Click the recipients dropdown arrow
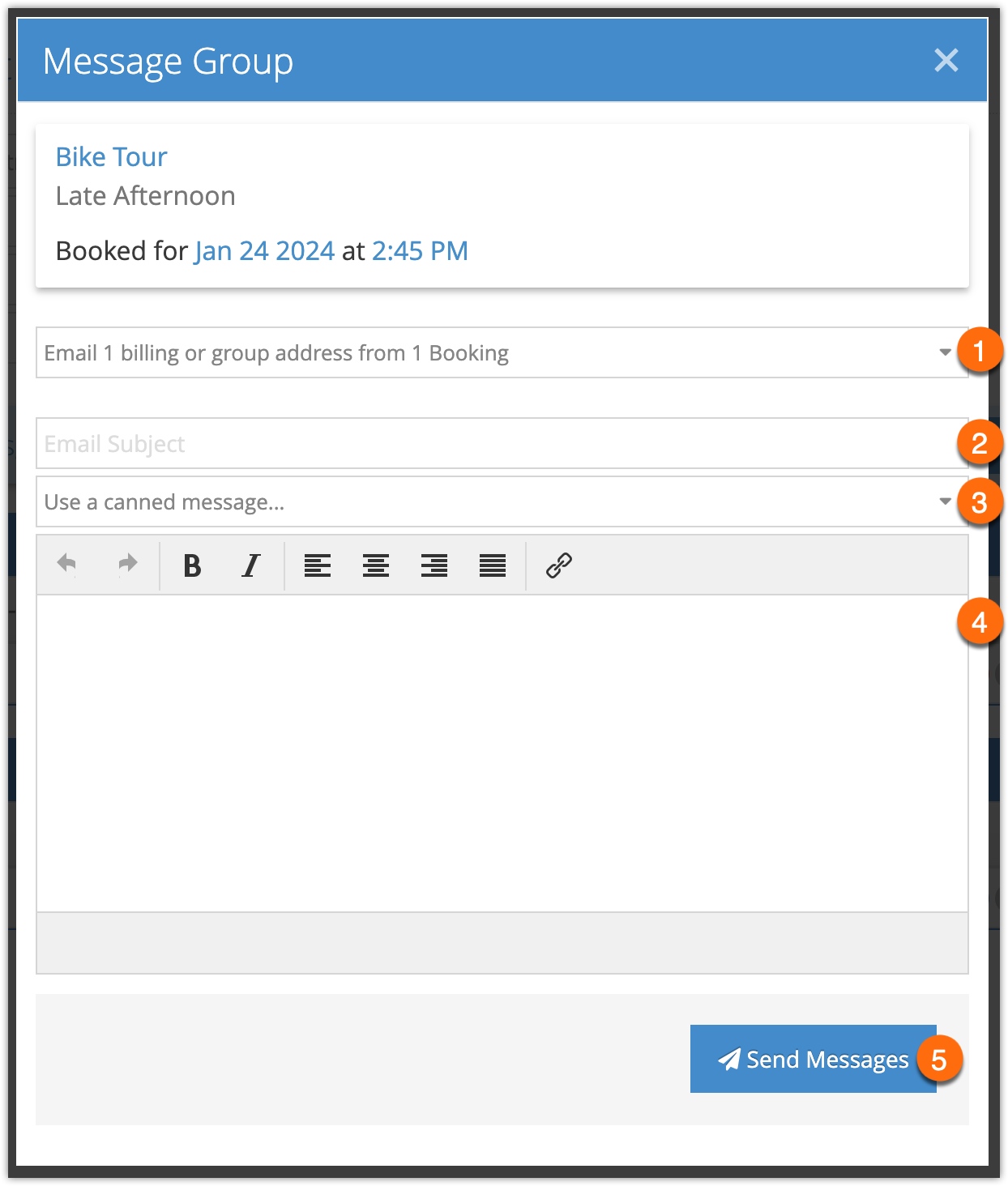Screen dimensions: 1008x1186 click(945, 352)
